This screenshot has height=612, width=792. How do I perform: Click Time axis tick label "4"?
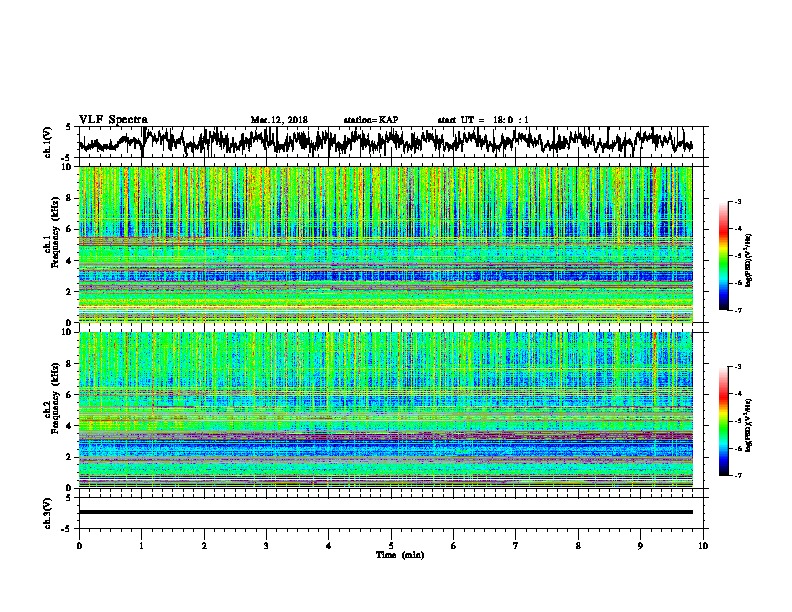point(329,546)
